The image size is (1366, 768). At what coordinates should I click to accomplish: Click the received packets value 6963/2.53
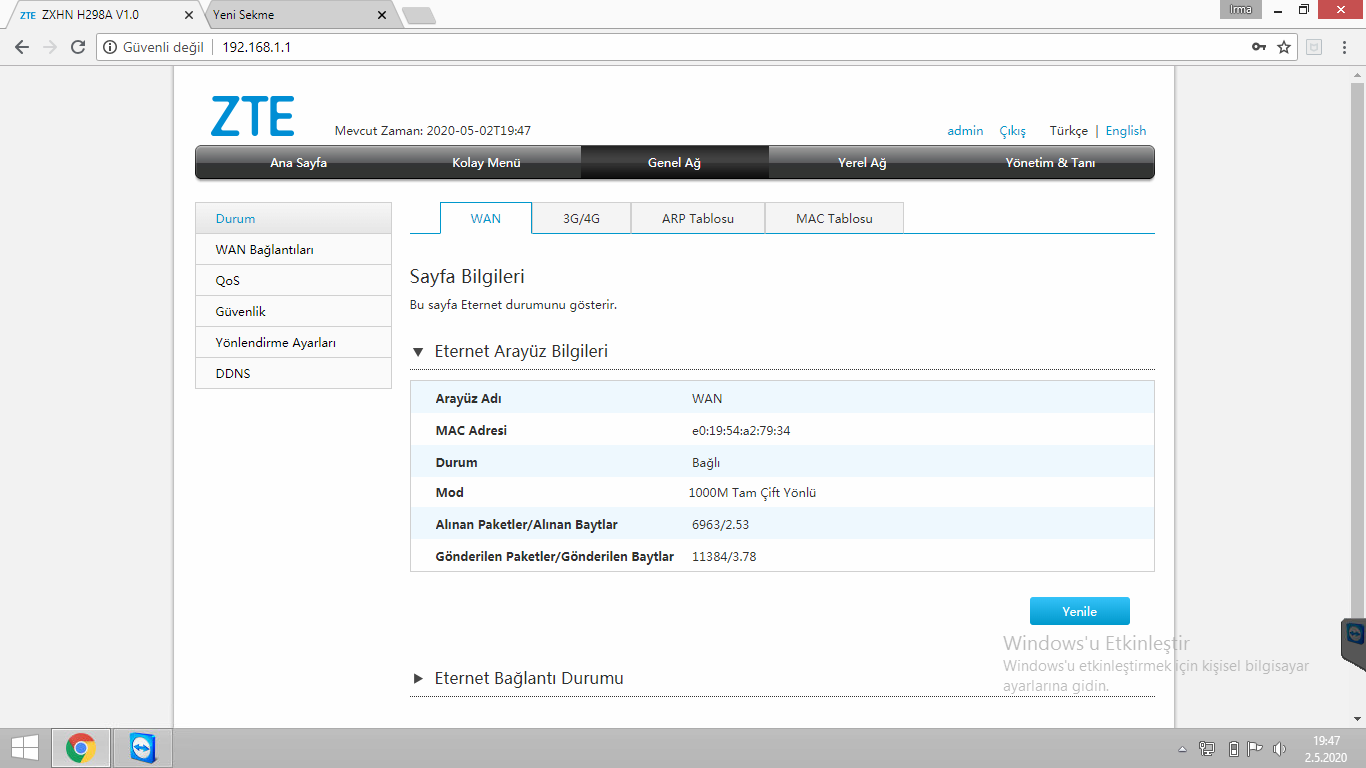point(720,525)
